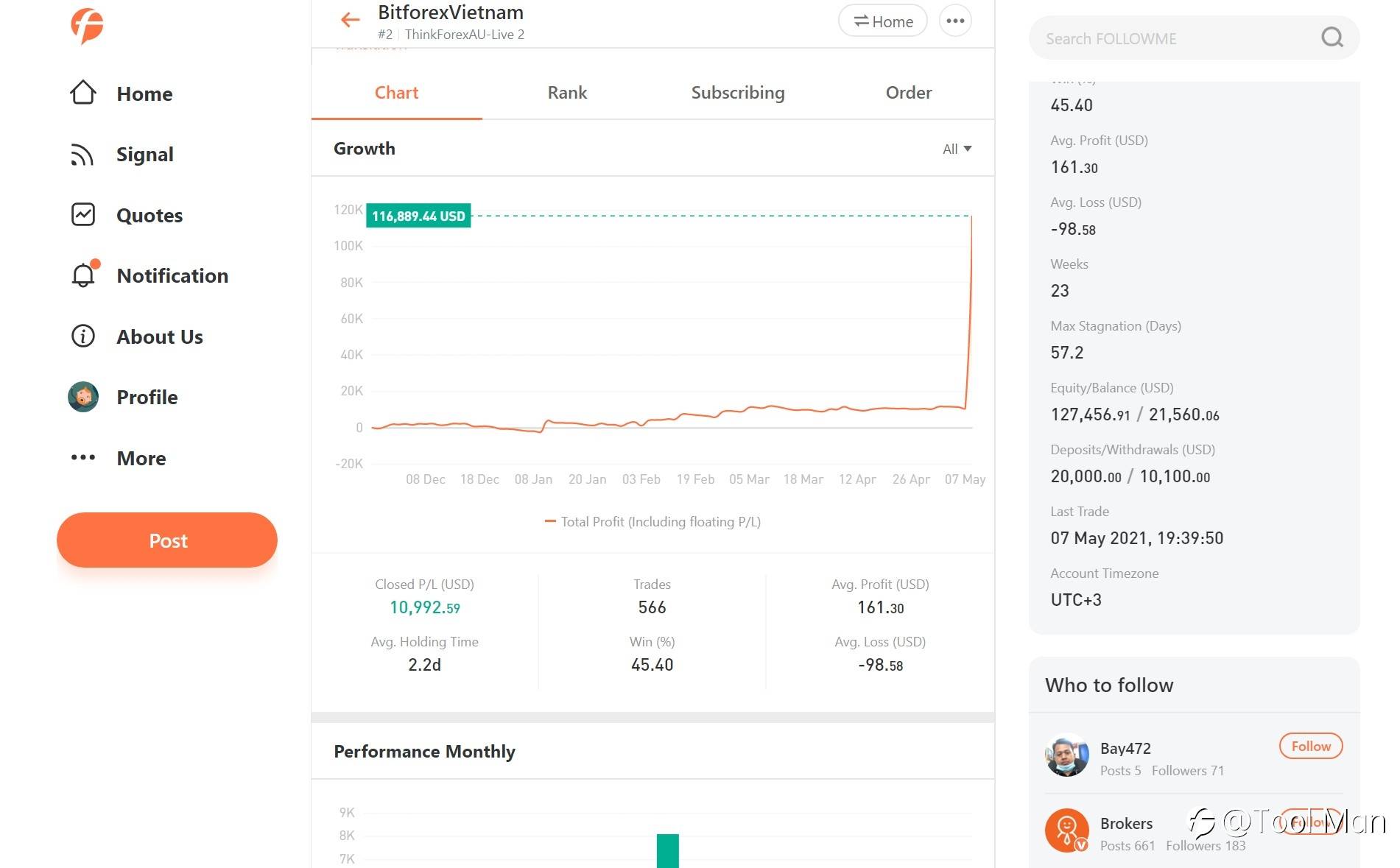Click the green monthly performance bar
The image size is (1400, 868).
[668, 851]
